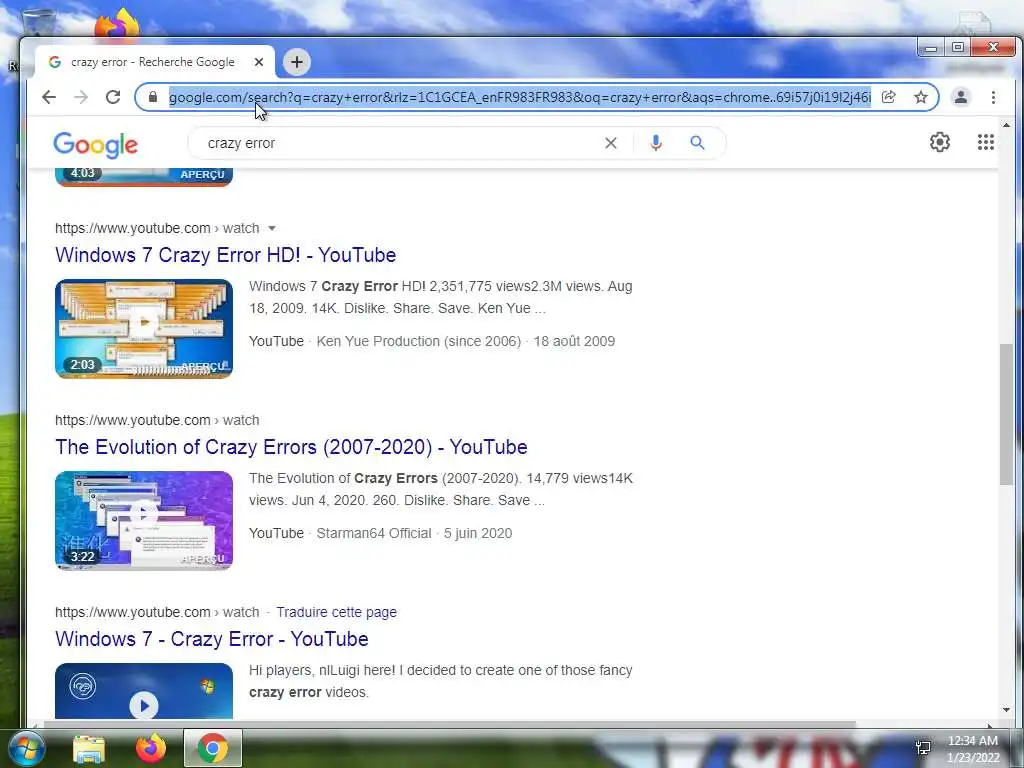Viewport: 1024px width, 768px height.
Task: Click '5 juin 2020' date text
Action: [478, 533]
